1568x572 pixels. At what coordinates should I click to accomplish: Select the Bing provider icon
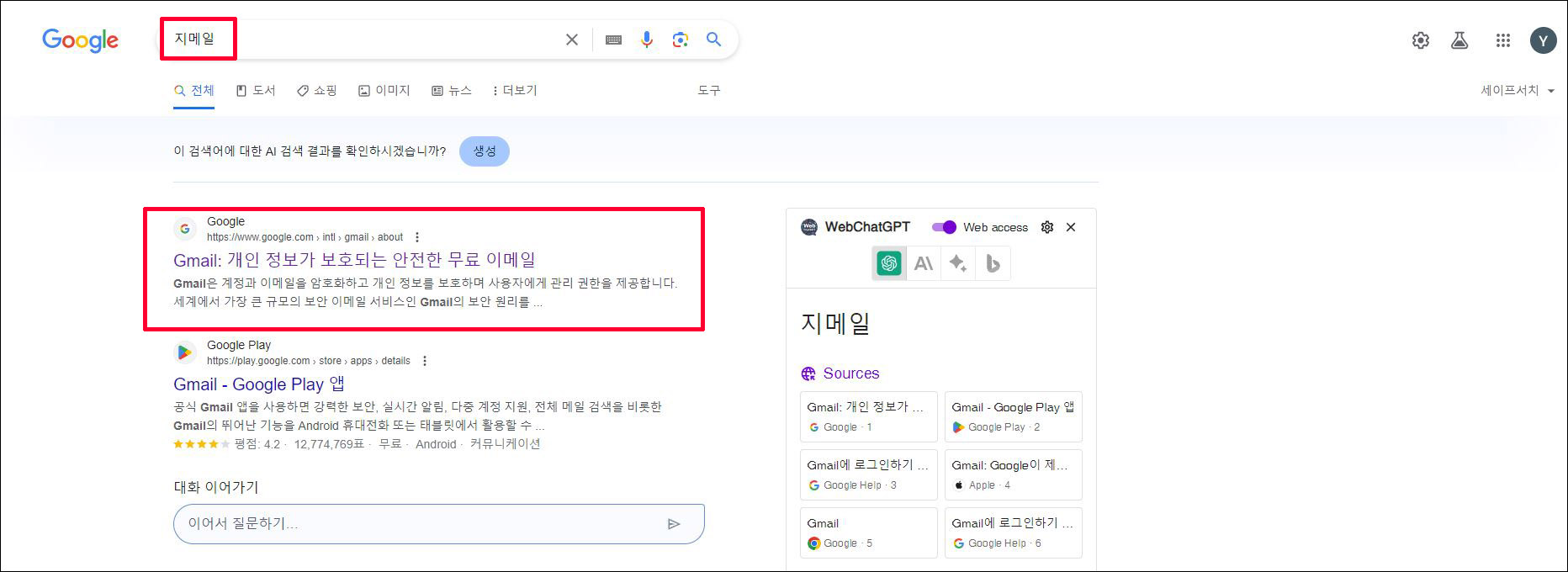(993, 263)
